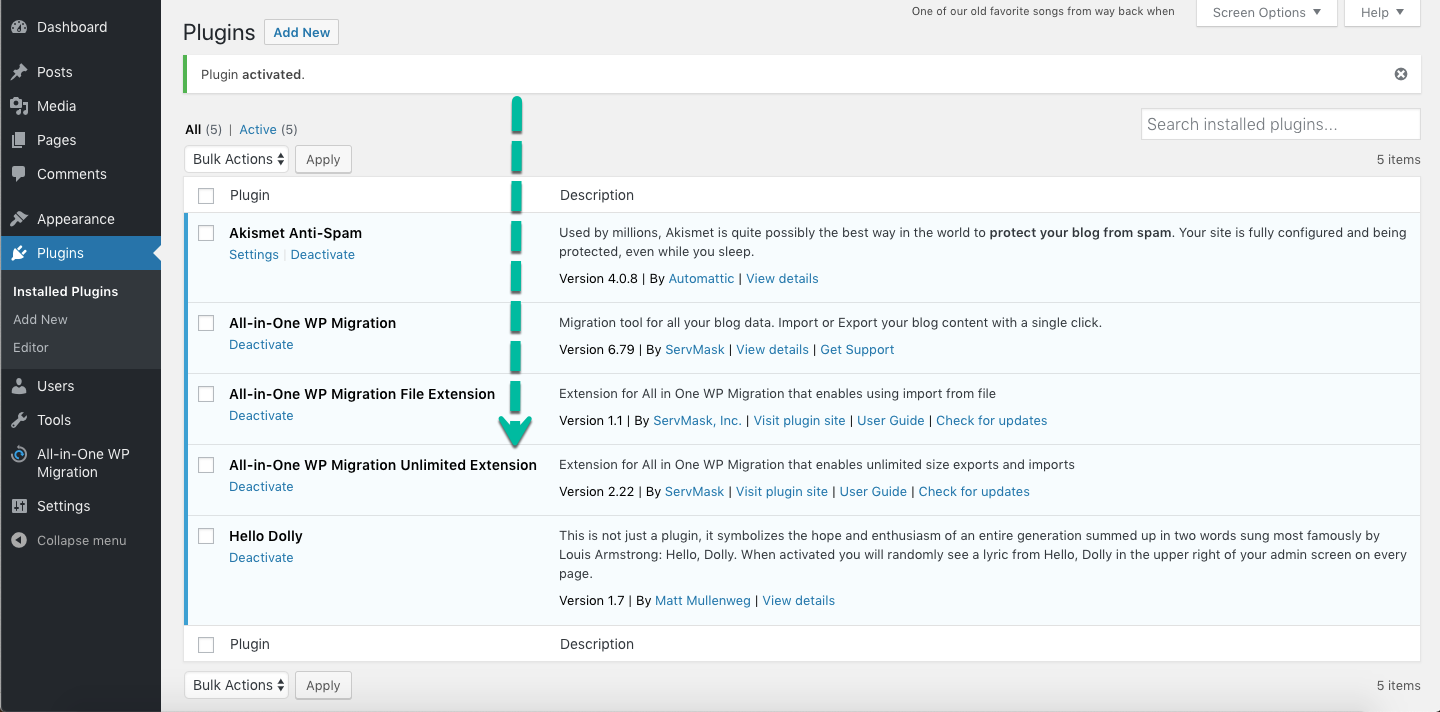Check the Migration Unlimited Extension checkbox
Image resolution: width=1440 pixels, height=712 pixels.
(206, 465)
